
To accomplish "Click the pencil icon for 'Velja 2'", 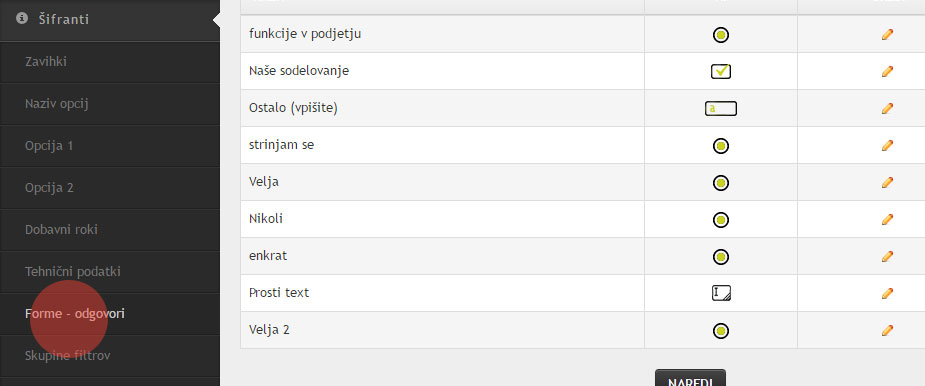I will [x=887, y=331].
